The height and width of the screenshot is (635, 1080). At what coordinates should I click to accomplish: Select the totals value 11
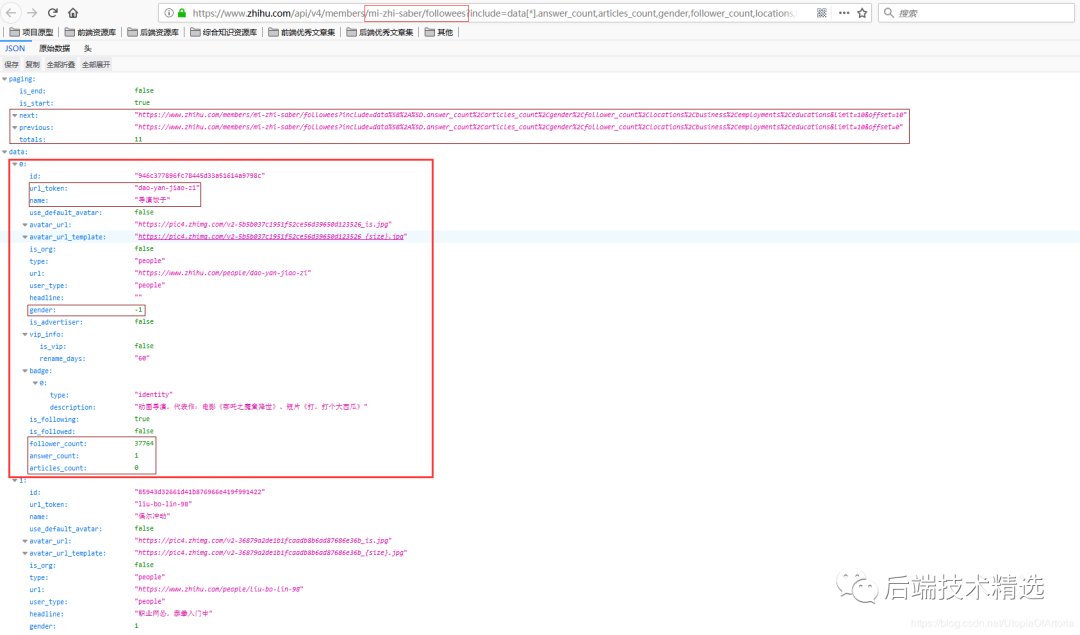point(138,139)
